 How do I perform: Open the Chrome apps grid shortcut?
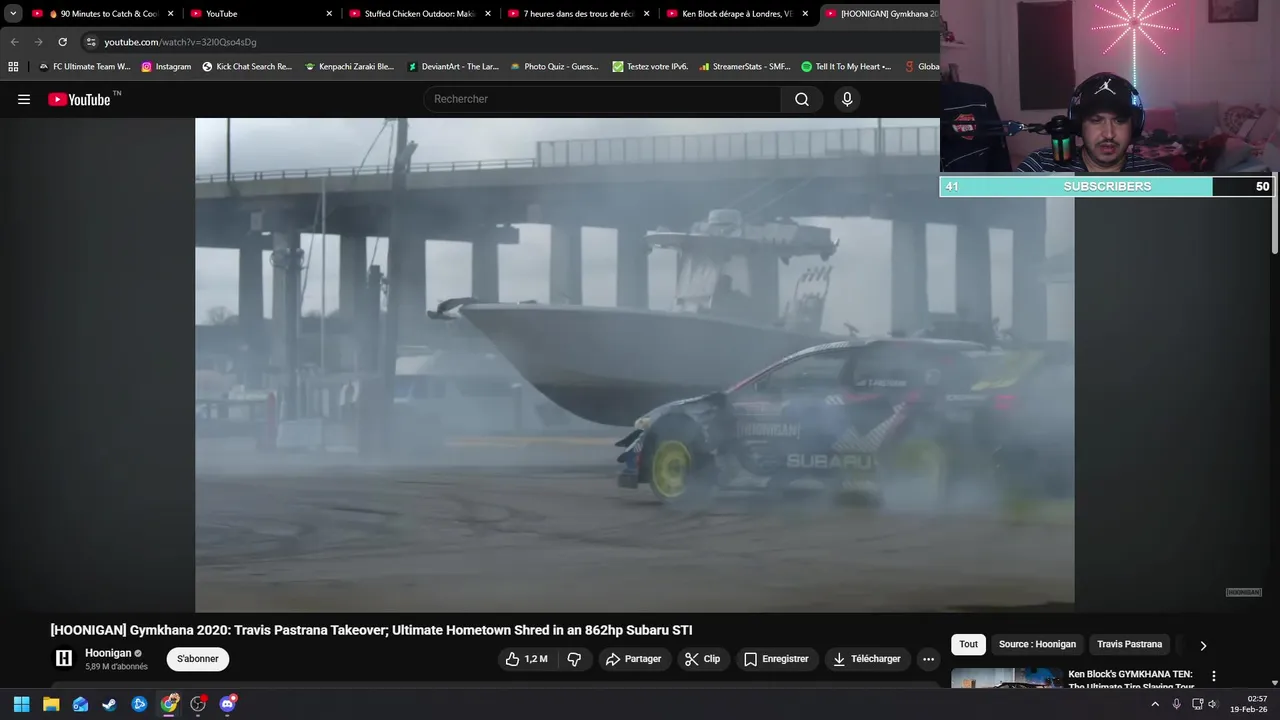coord(13,67)
